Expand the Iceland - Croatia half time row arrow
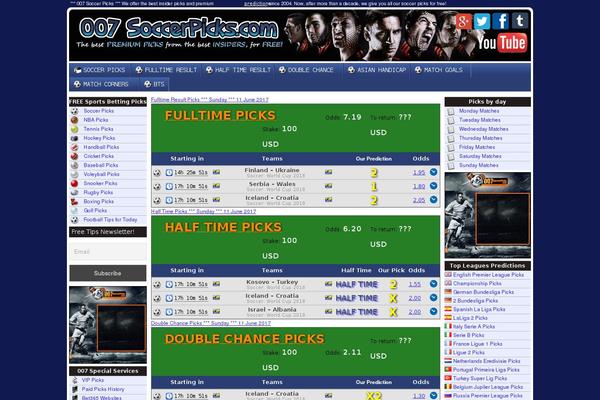 433,298
